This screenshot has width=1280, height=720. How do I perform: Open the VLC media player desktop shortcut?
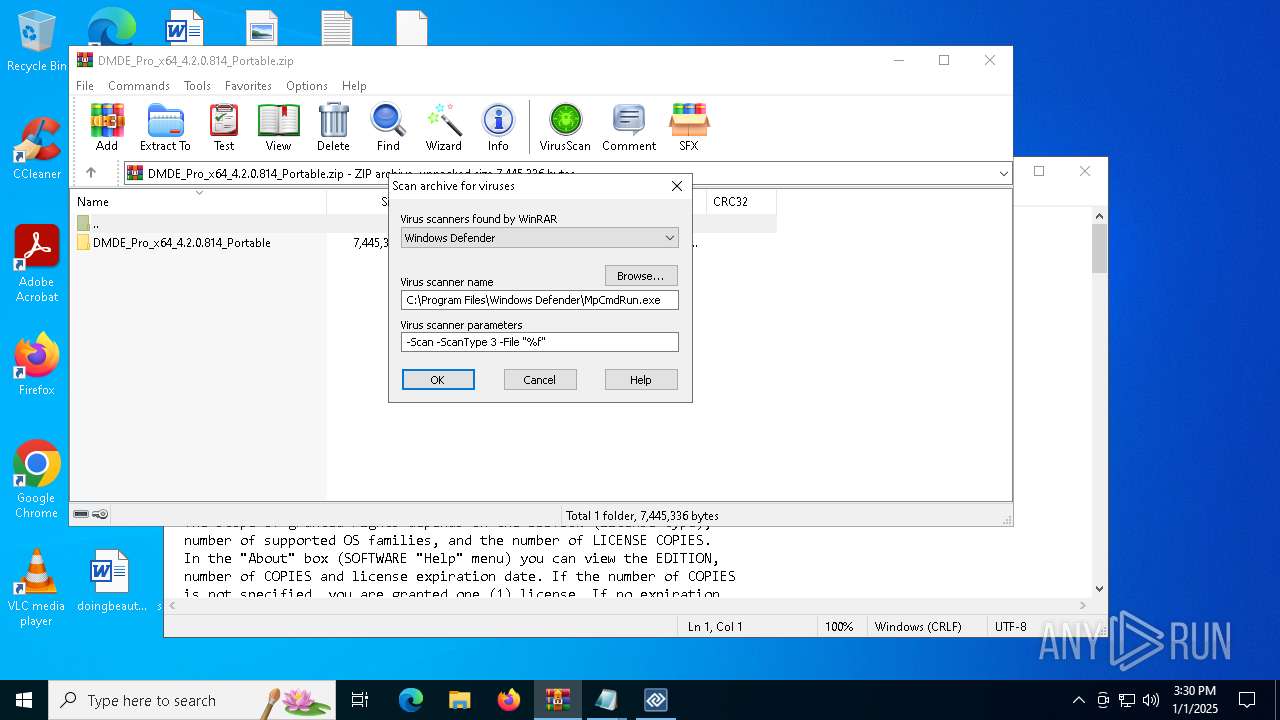(x=36, y=588)
